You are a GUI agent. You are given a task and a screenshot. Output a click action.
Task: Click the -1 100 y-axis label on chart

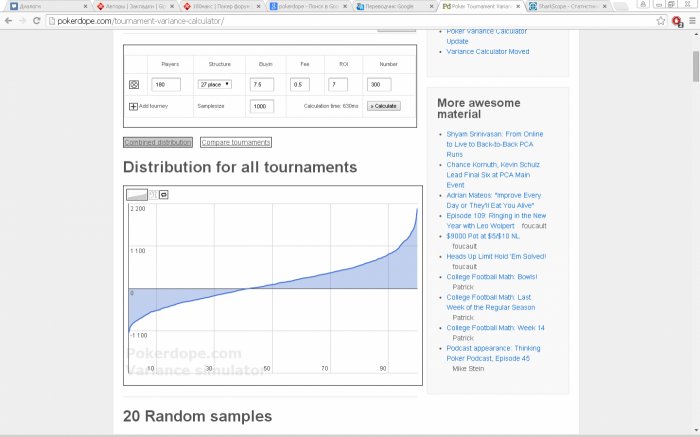(x=138, y=335)
